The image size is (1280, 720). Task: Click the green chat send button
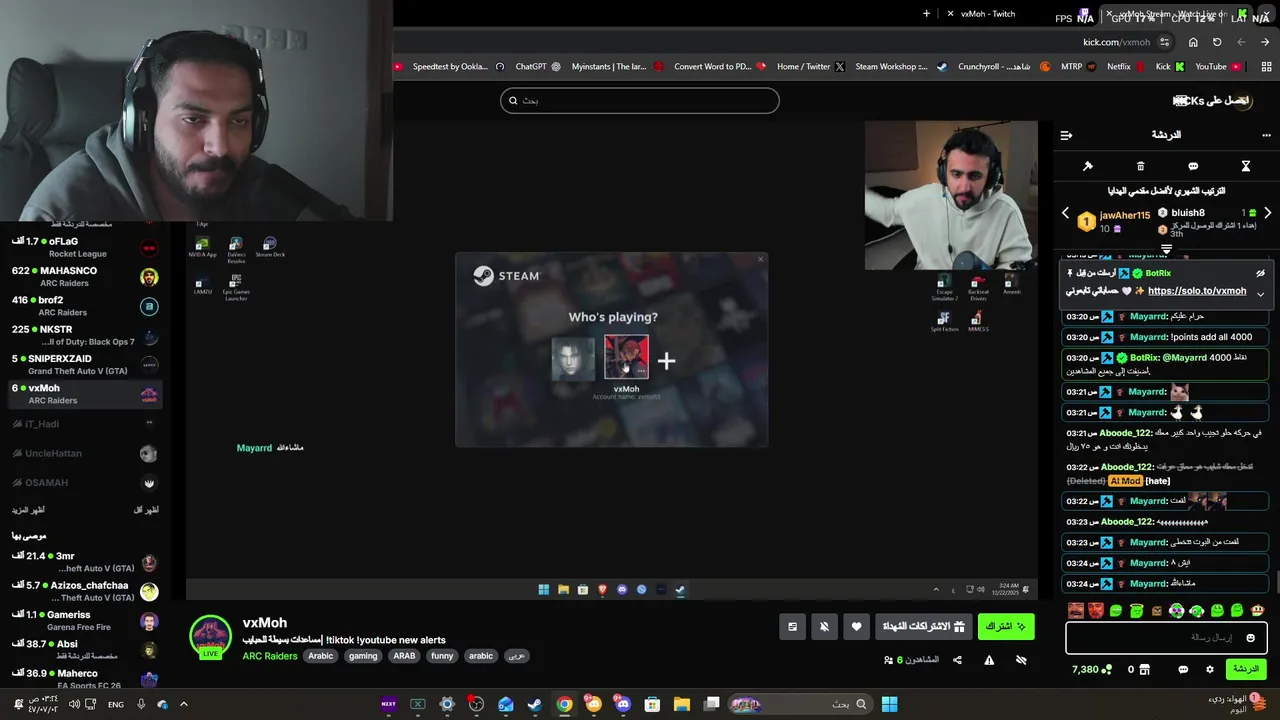[1245, 669]
